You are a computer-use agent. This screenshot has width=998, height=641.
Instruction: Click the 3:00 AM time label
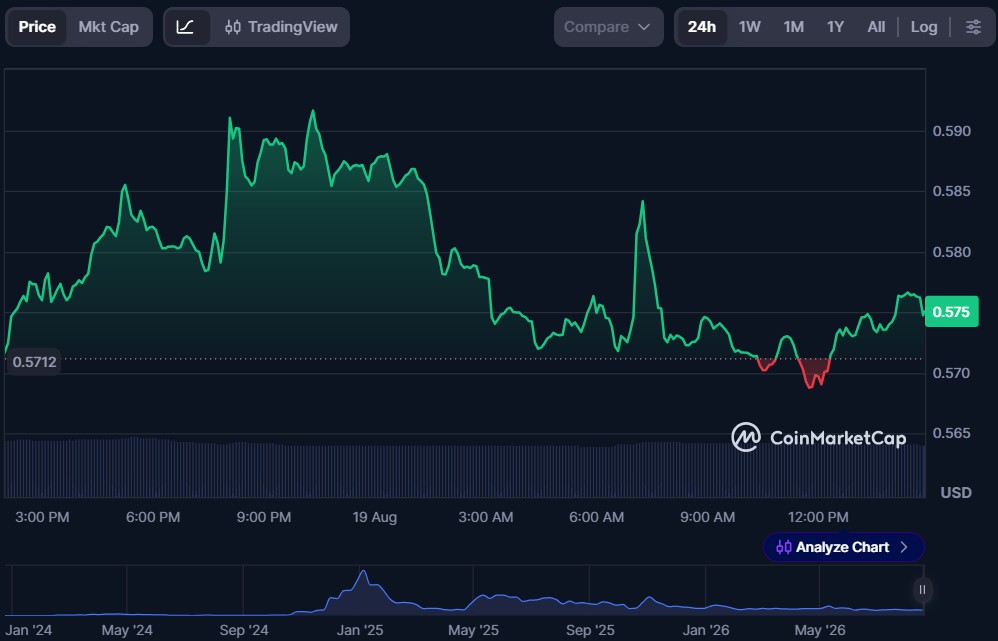click(x=486, y=517)
